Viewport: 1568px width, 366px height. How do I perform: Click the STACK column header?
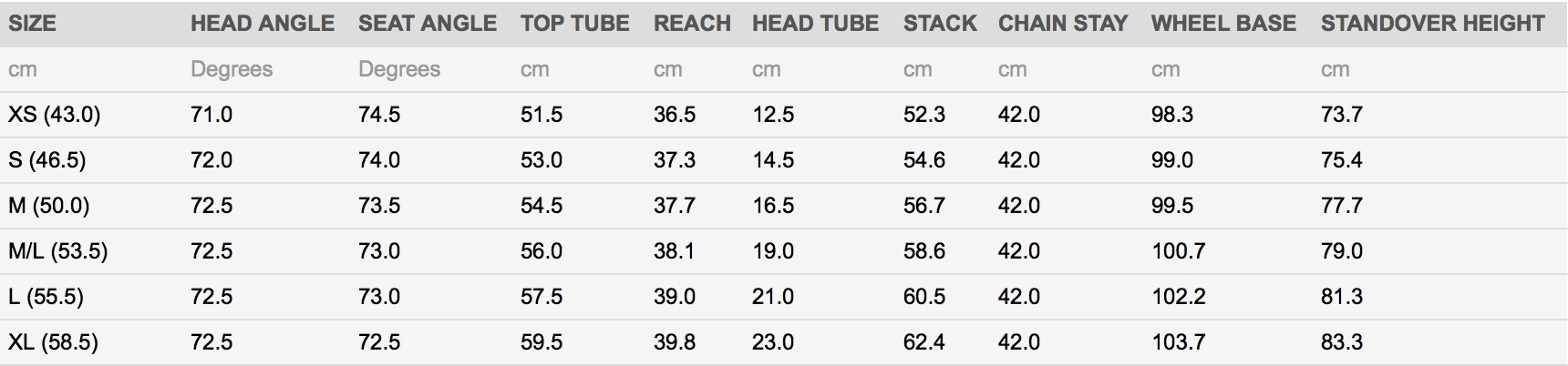coord(940,24)
